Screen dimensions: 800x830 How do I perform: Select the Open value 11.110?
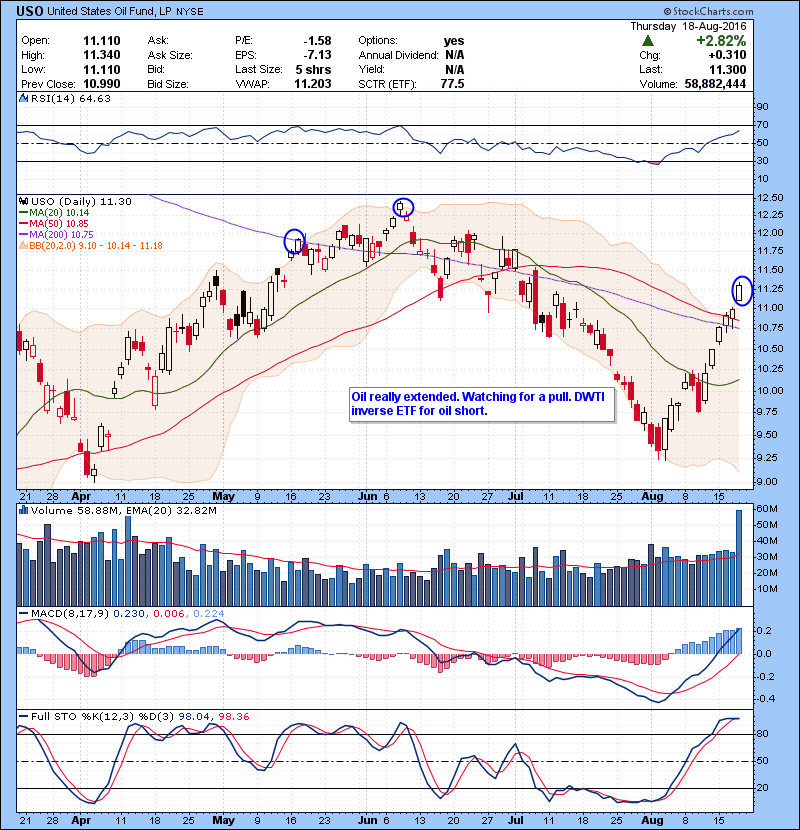pos(102,41)
